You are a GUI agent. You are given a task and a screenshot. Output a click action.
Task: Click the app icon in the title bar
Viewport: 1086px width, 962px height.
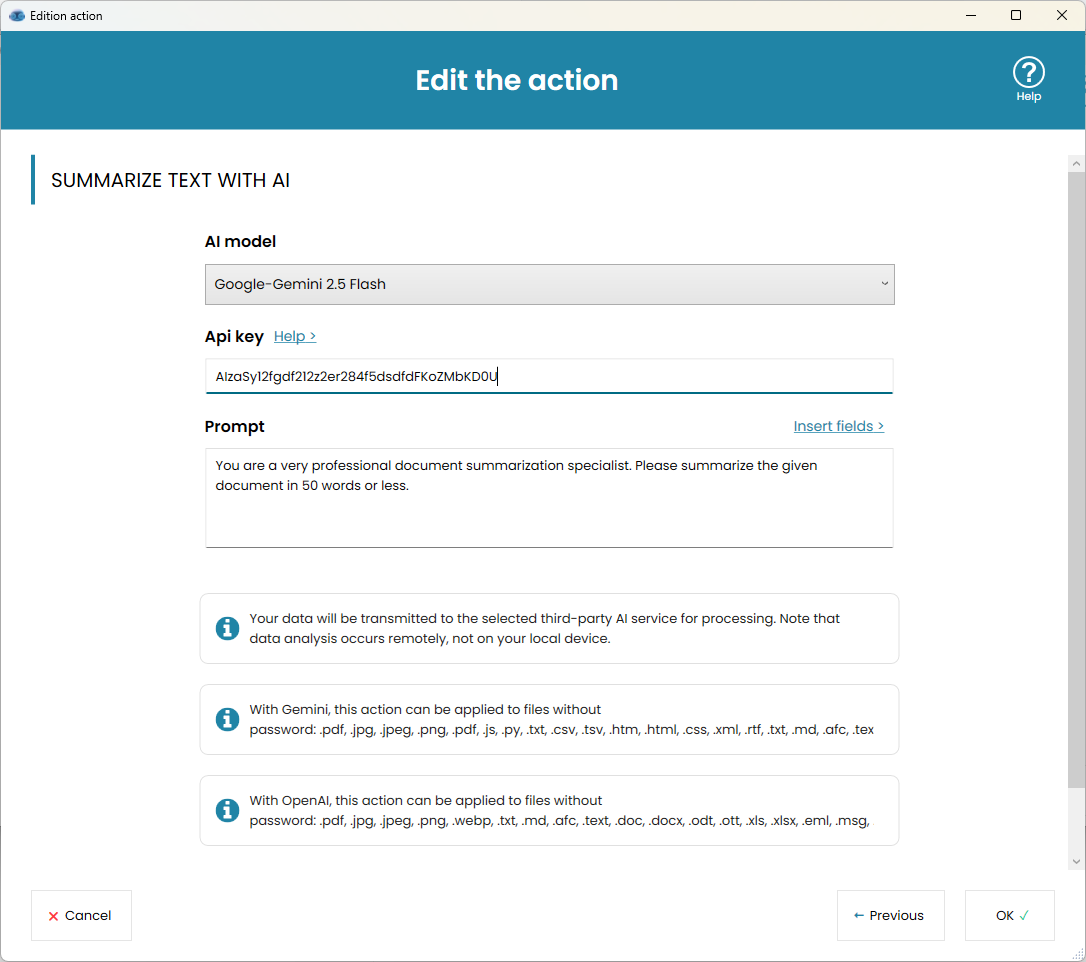pyautogui.click(x=17, y=15)
